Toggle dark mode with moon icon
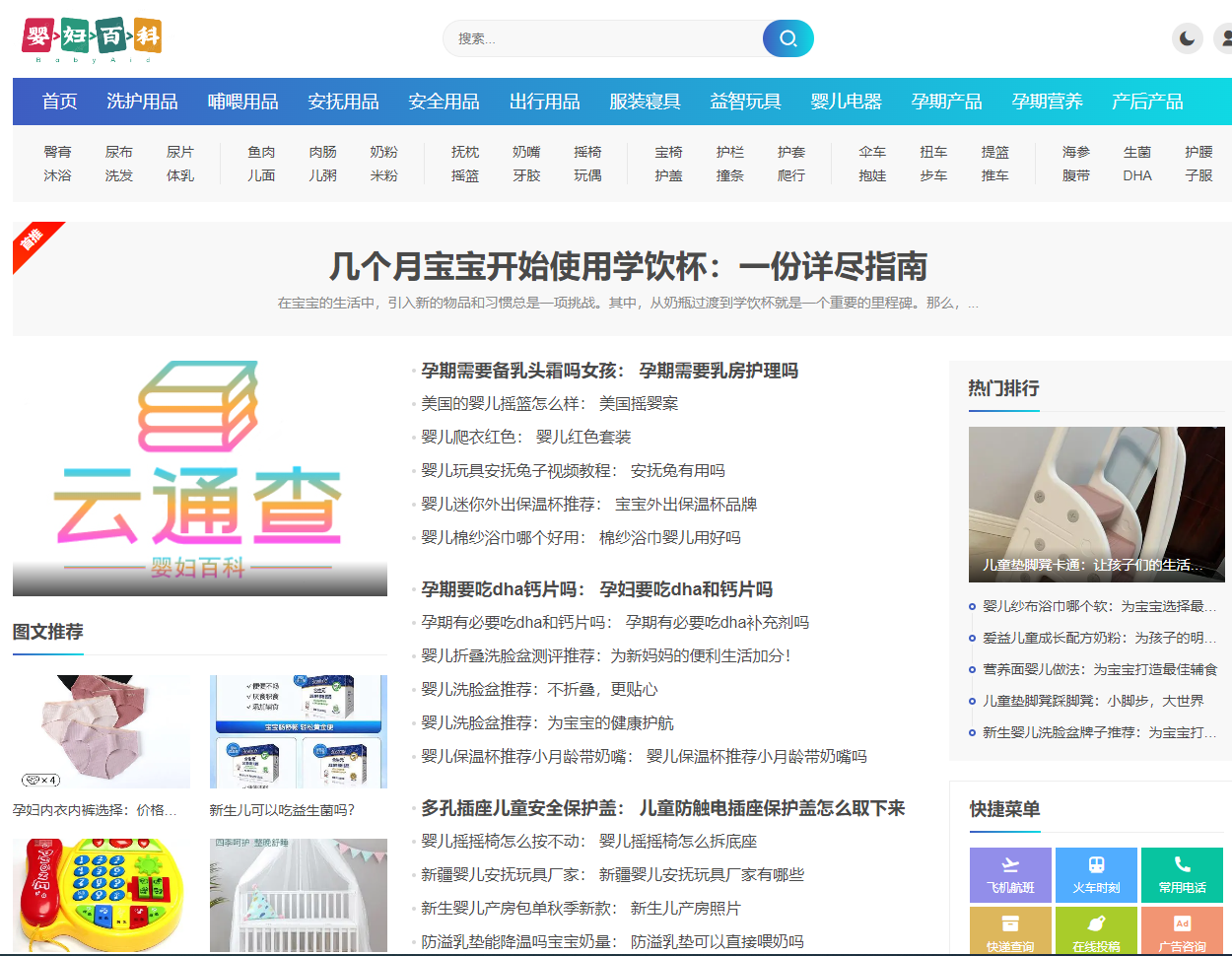This screenshot has height=956, width=1232. [x=1187, y=38]
